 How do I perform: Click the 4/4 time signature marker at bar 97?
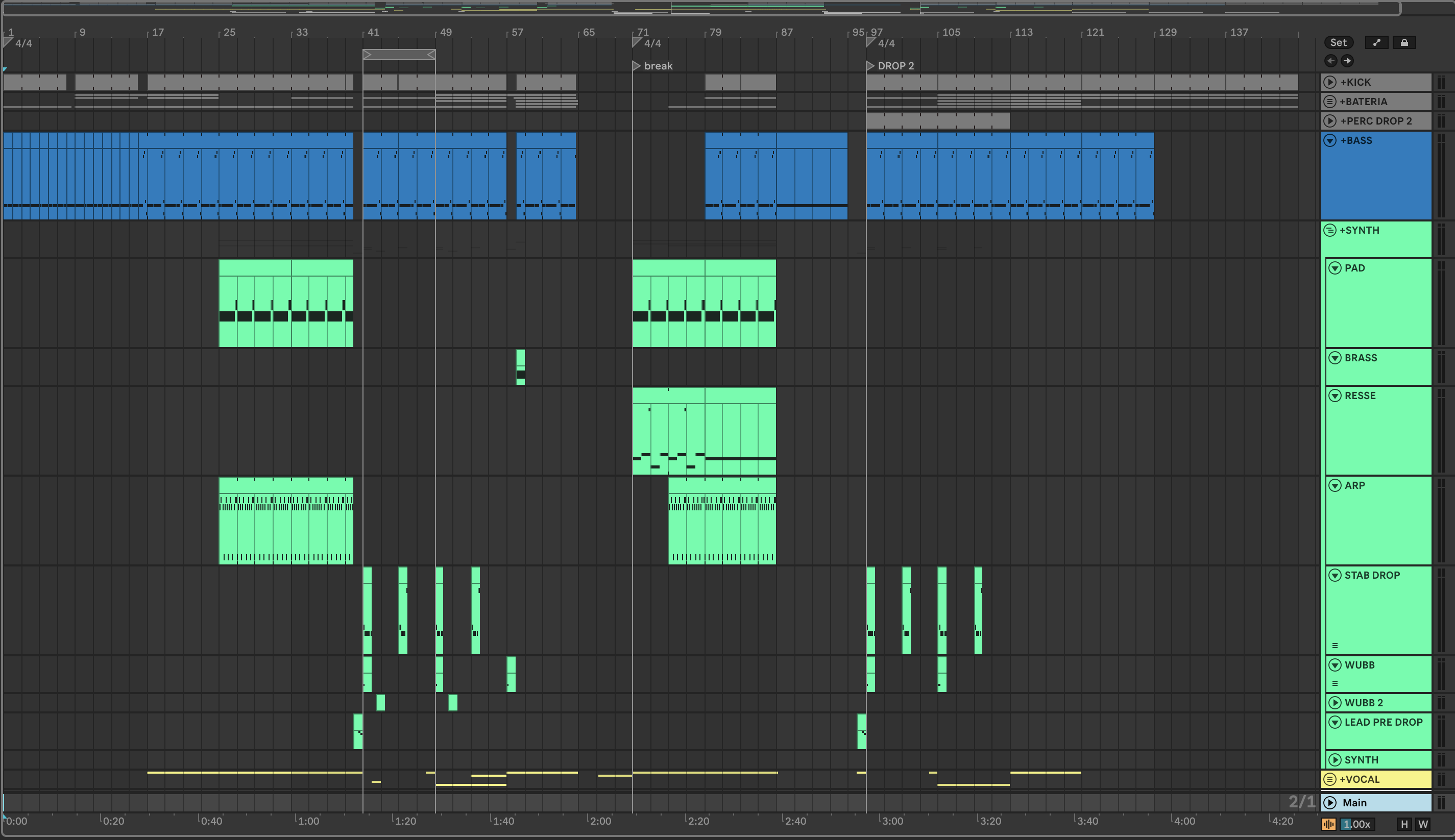tap(881, 43)
